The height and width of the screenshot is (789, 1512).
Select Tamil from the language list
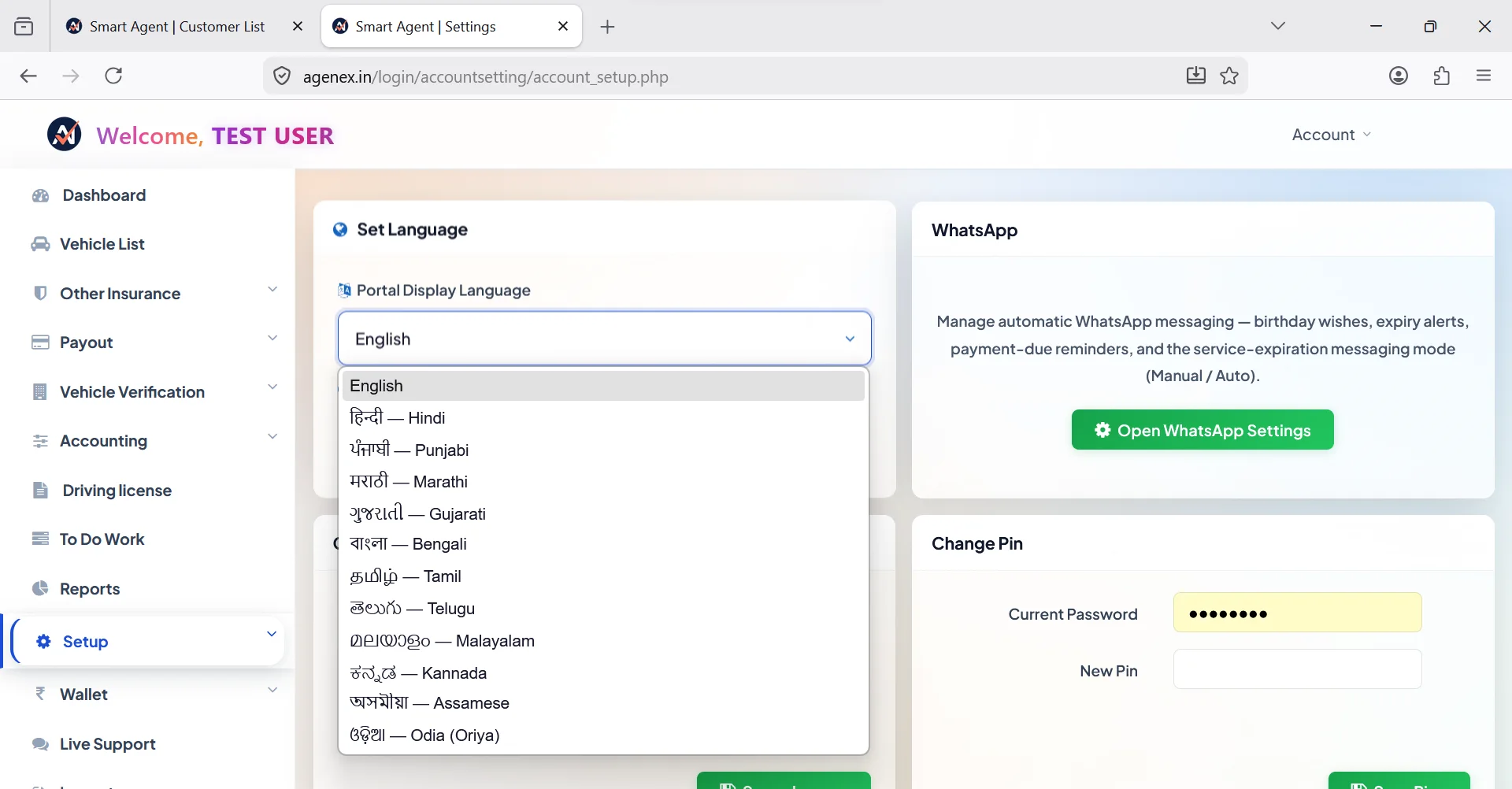pos(603,576)
